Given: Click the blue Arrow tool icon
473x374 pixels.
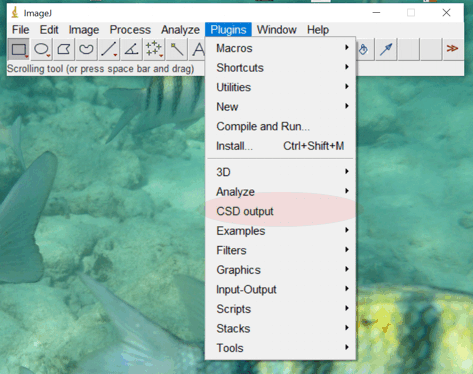Looking at the screenshot, I should point(386,49).
